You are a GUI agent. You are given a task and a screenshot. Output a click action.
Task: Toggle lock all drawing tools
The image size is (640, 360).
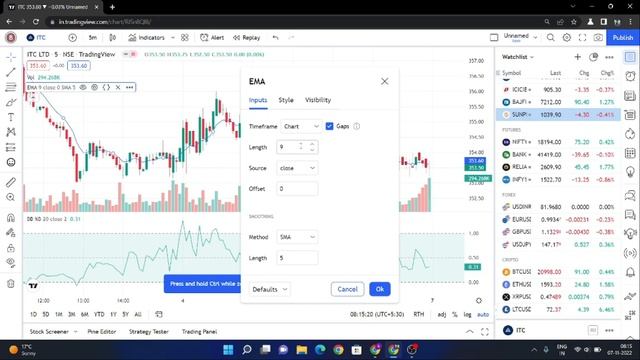11,248
